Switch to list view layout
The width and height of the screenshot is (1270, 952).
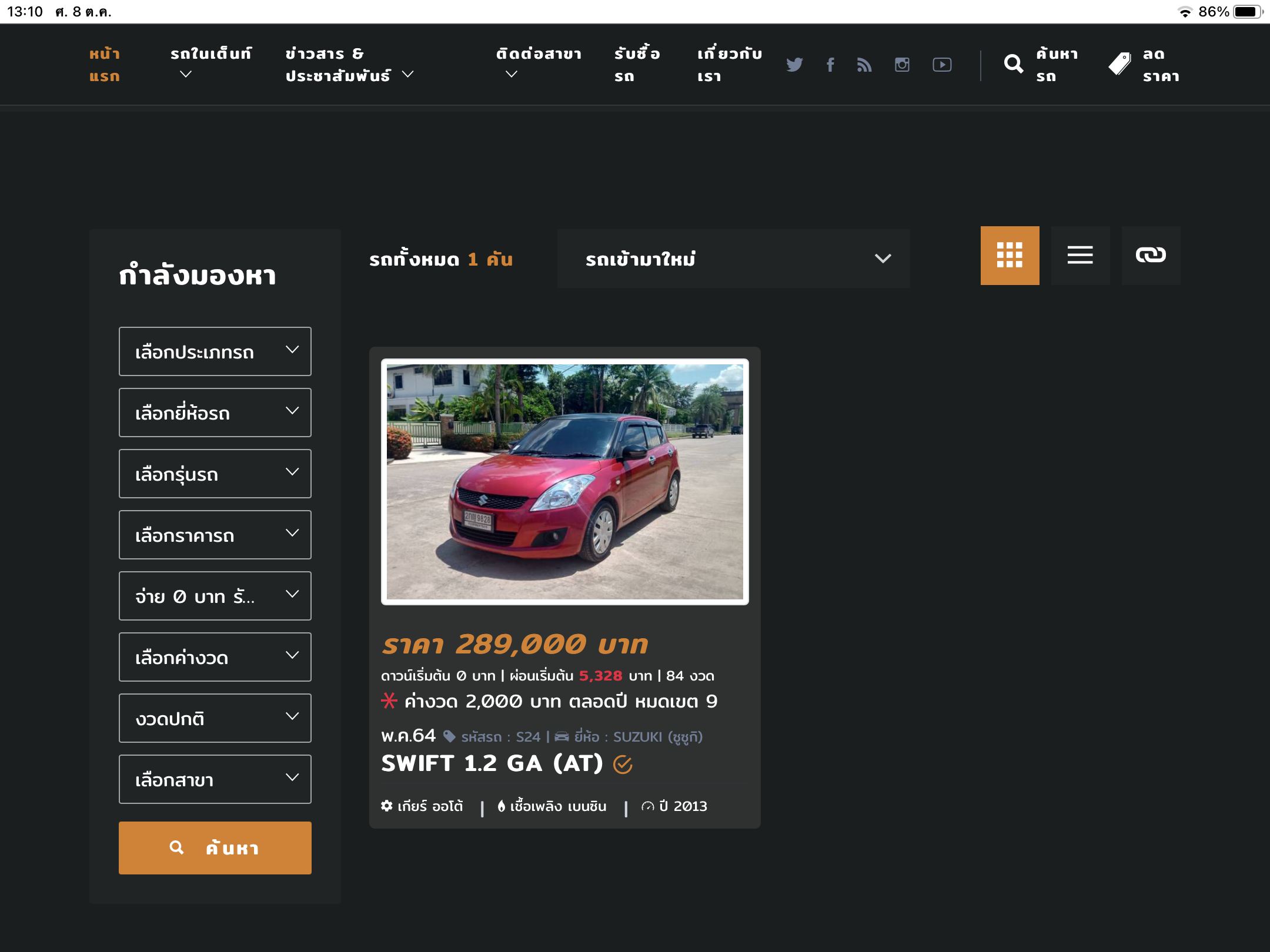coord(1080,256)
